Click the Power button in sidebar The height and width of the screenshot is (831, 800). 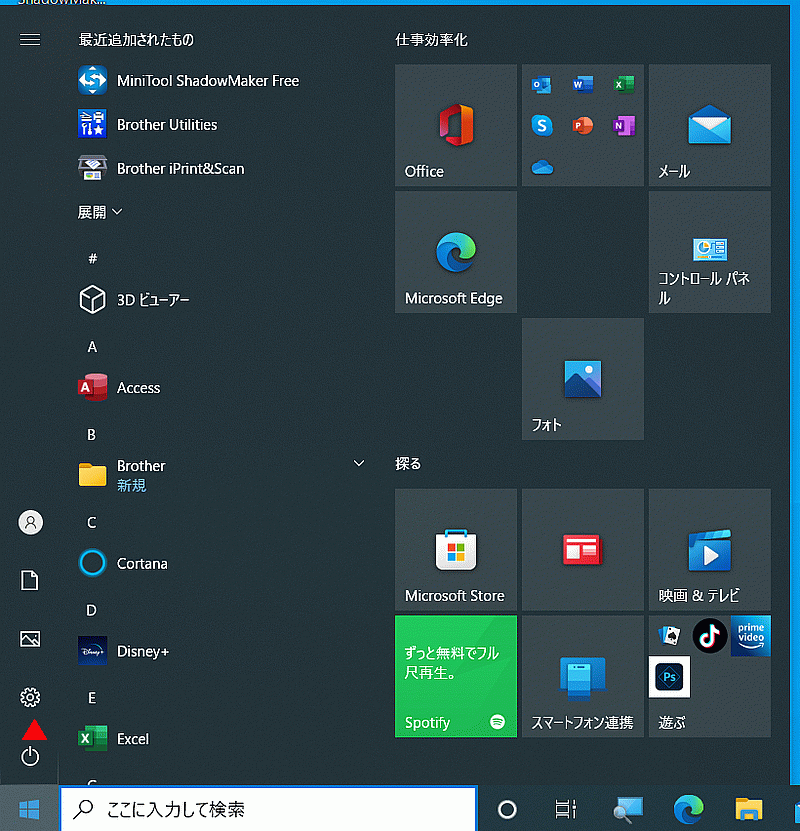coord(30,756)
